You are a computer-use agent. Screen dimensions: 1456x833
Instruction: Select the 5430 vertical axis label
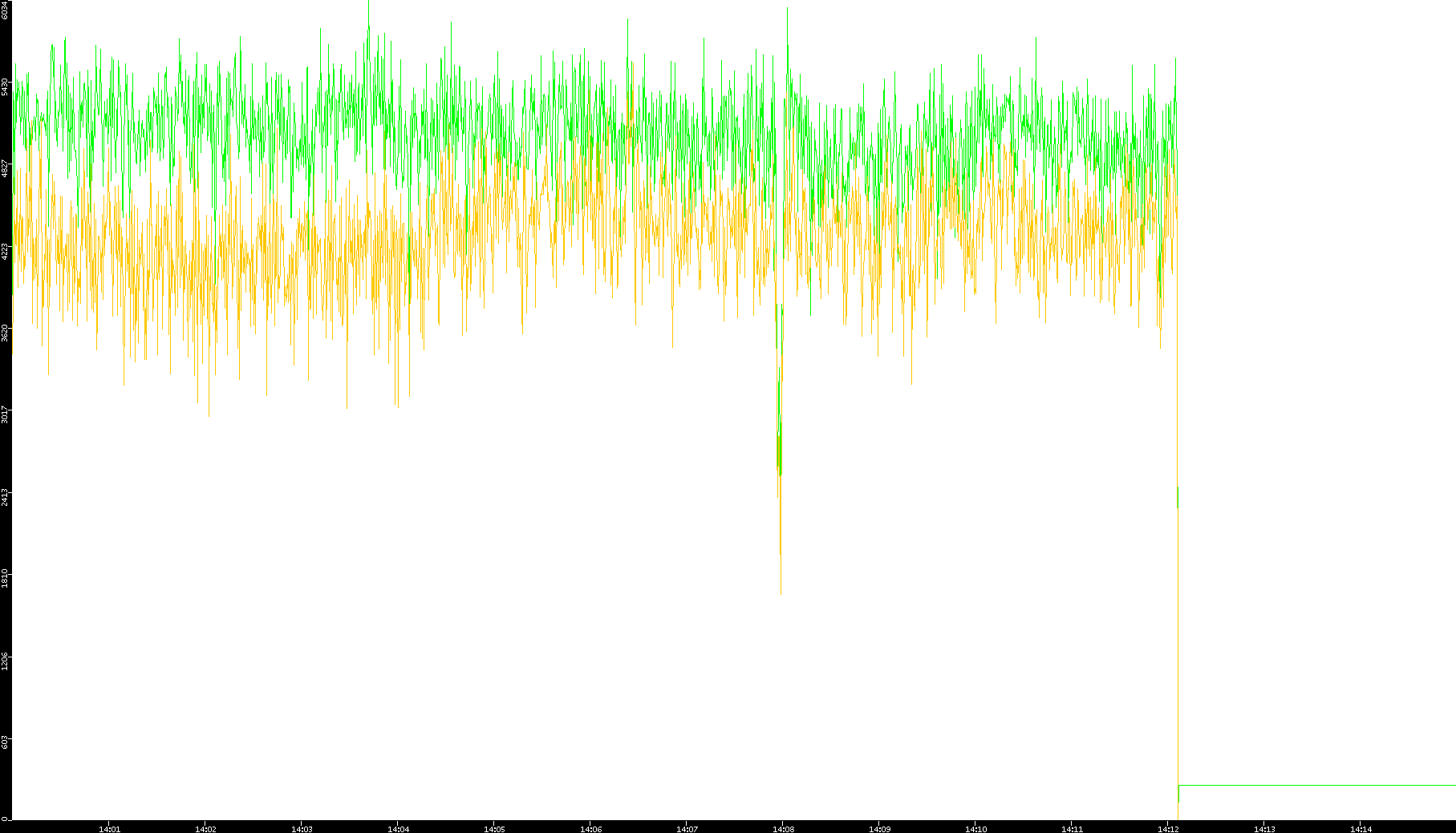click(5, 87)
